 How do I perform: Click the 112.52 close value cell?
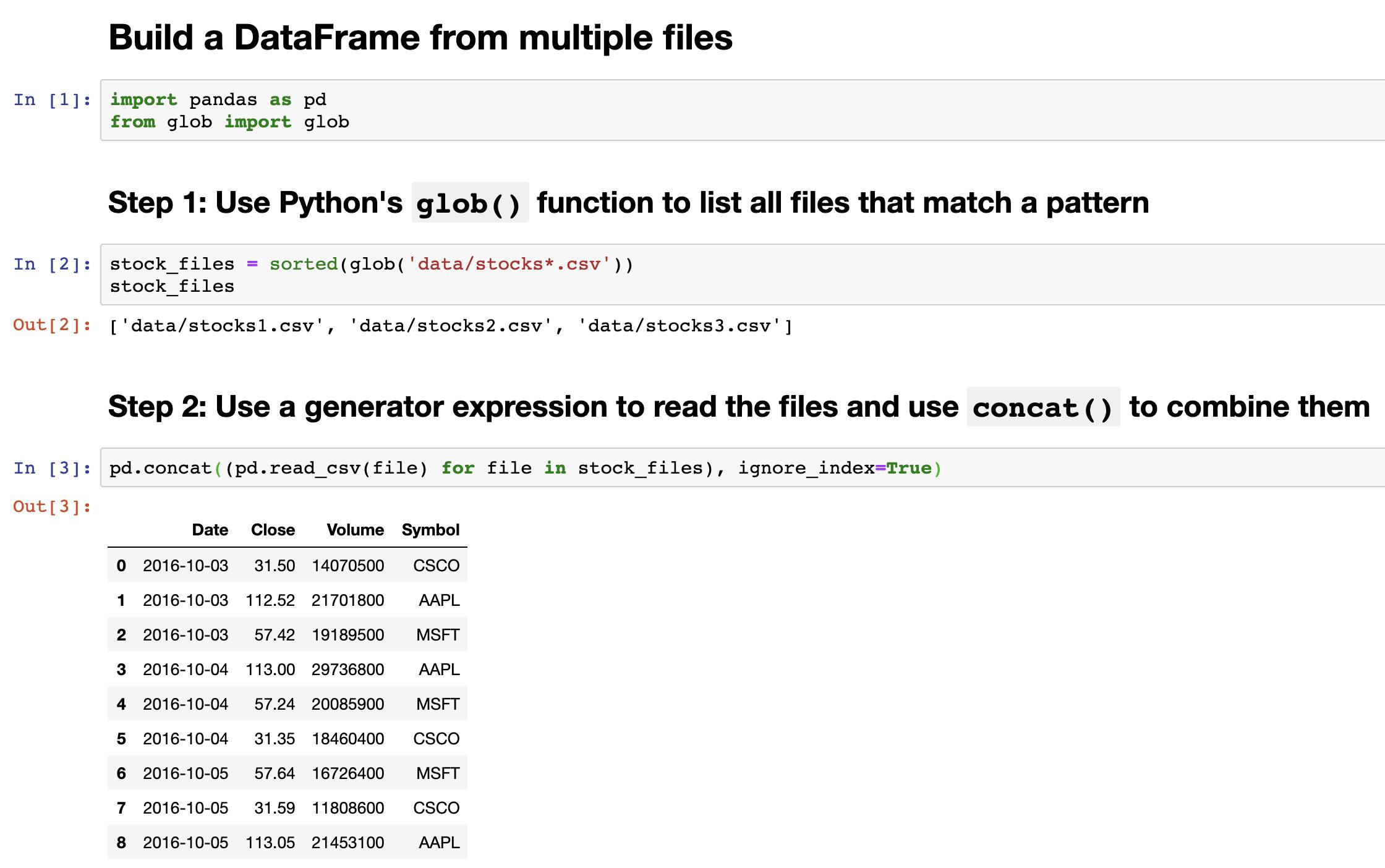coord(270,600)
